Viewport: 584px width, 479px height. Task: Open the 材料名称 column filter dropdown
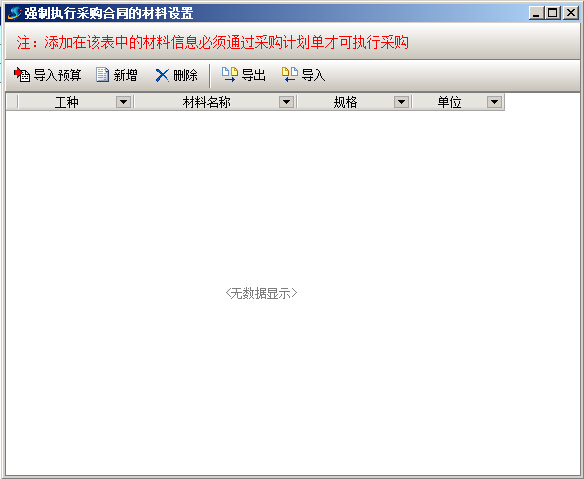[x=286, y=102]
